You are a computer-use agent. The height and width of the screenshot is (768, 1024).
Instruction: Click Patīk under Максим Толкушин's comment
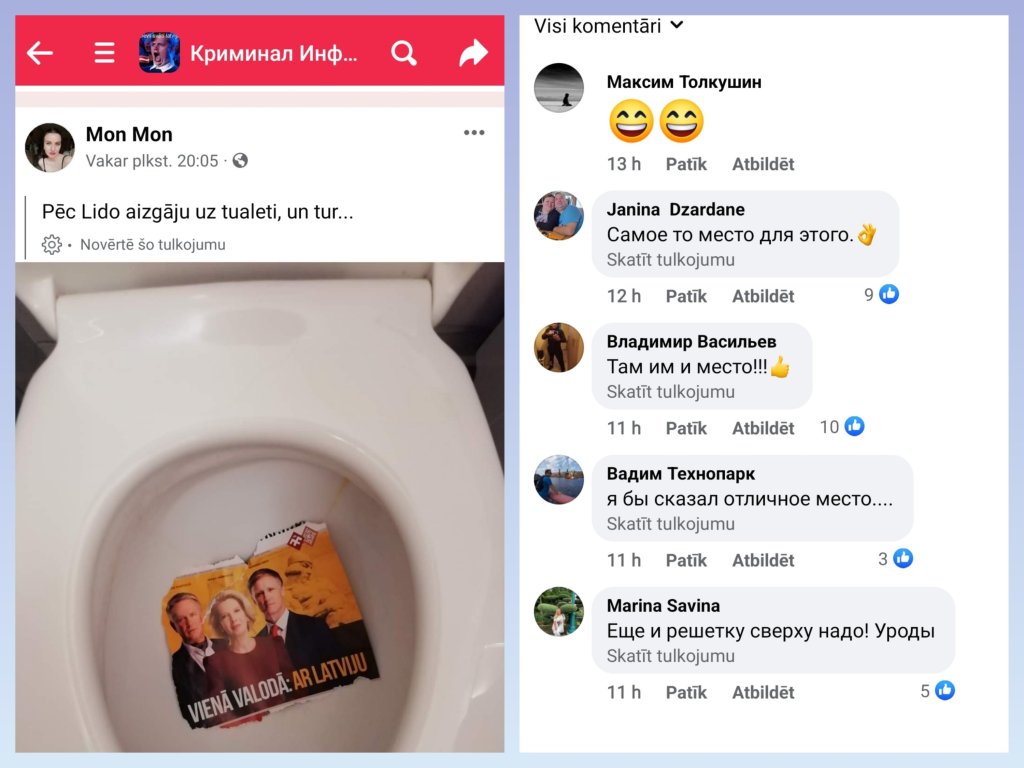tap(686, 164)
